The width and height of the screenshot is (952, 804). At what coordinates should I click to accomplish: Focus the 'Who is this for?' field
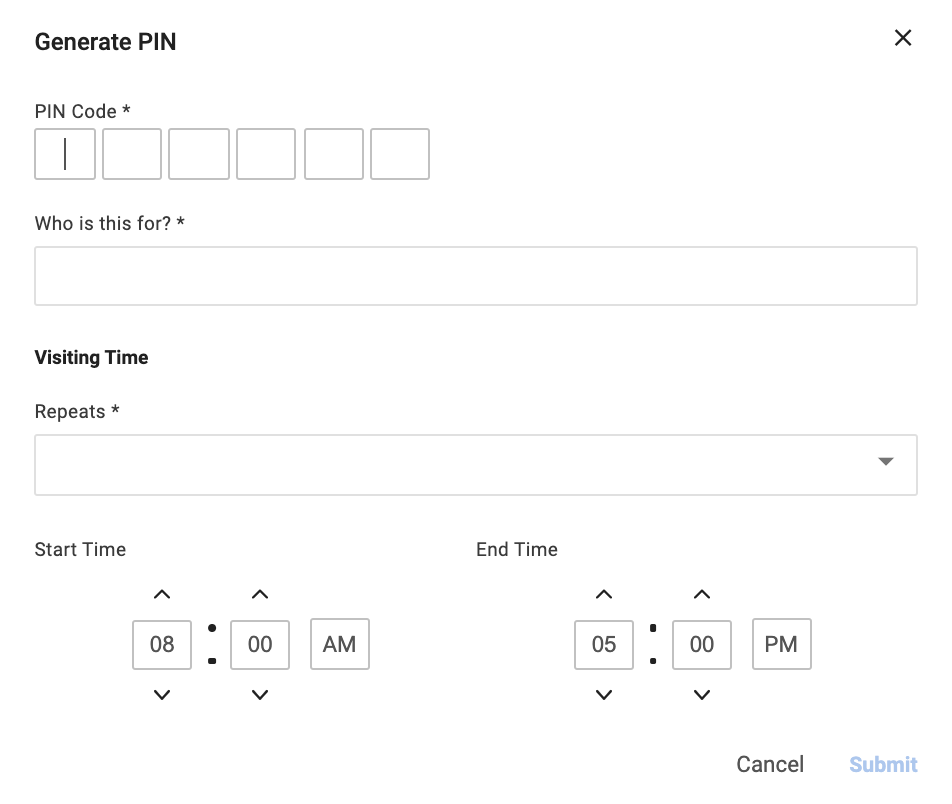tap(475, 276)
